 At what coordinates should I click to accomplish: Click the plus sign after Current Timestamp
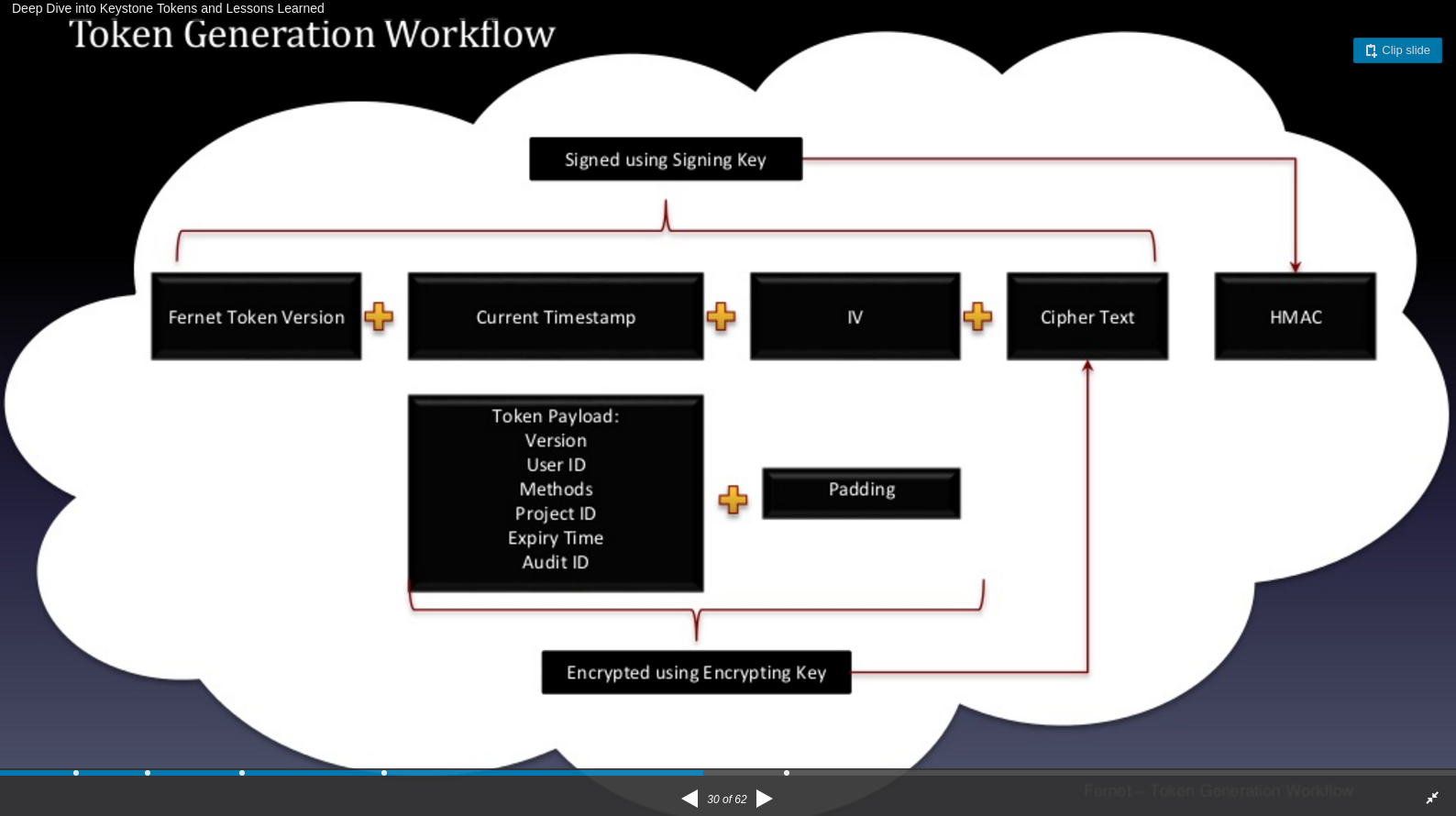pyautogui.click(x=722, y=316)
